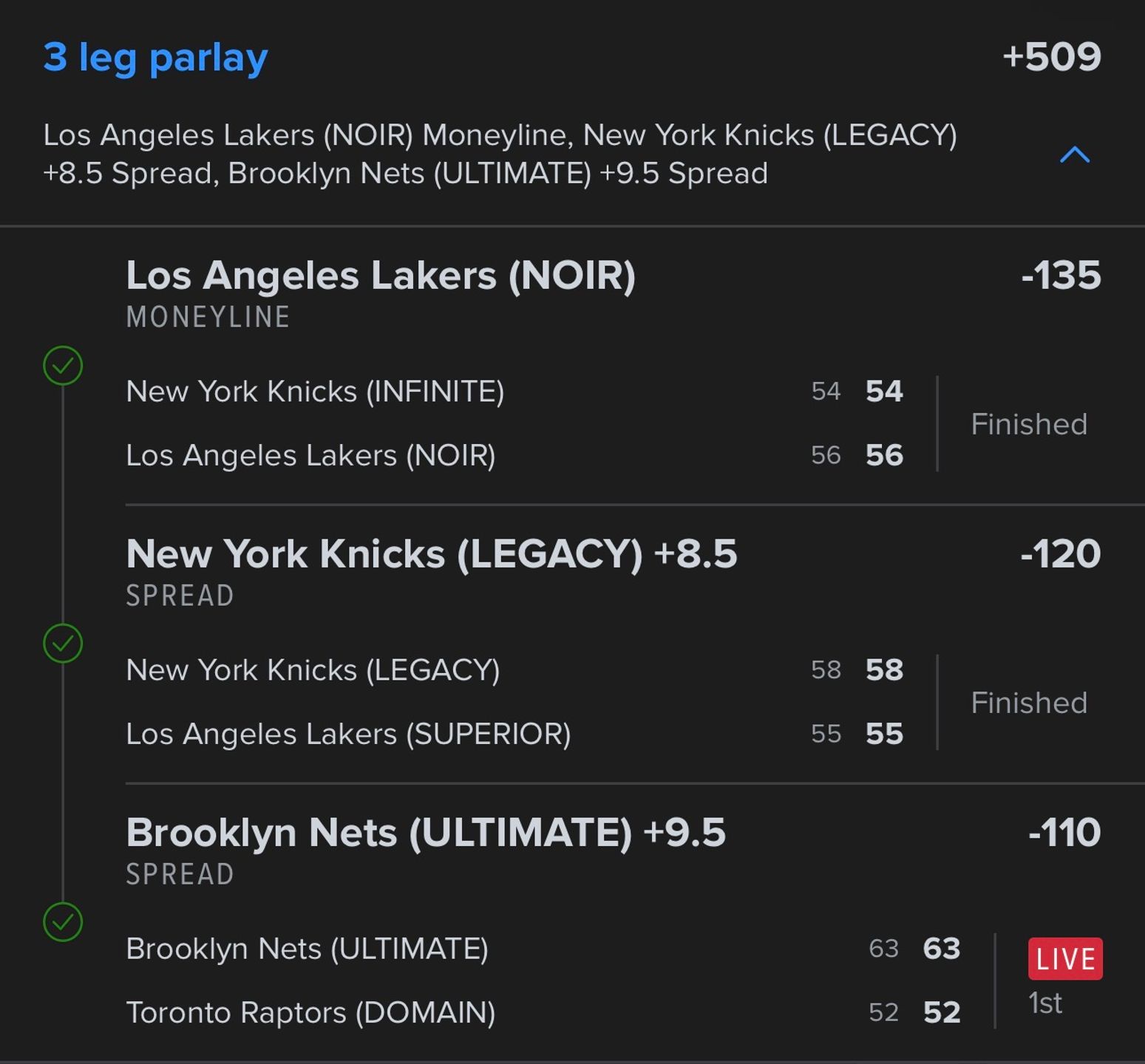The width and height of the screenshot is (1145, 1064).
Task: Tap the -135 odds value
Action: 1061,276
